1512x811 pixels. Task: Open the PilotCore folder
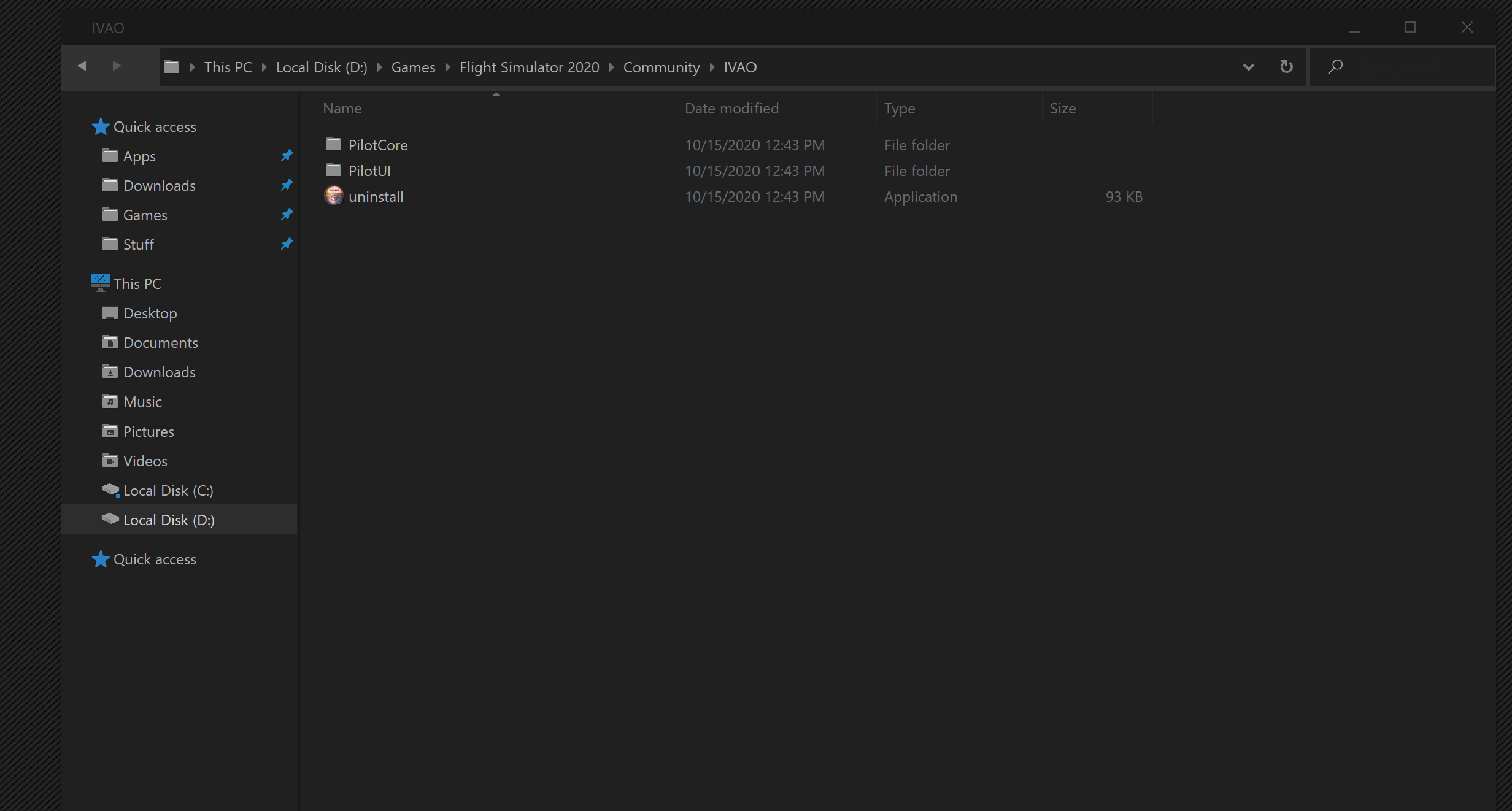point(377,145)
